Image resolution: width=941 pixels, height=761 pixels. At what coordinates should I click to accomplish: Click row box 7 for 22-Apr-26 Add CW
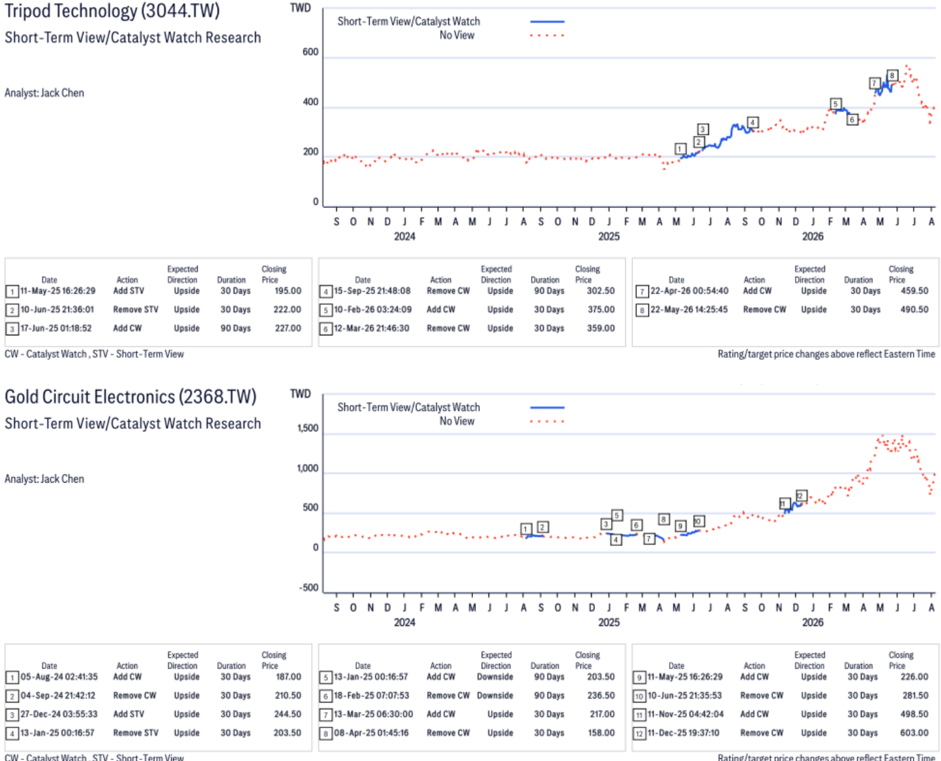coord(642,292)
